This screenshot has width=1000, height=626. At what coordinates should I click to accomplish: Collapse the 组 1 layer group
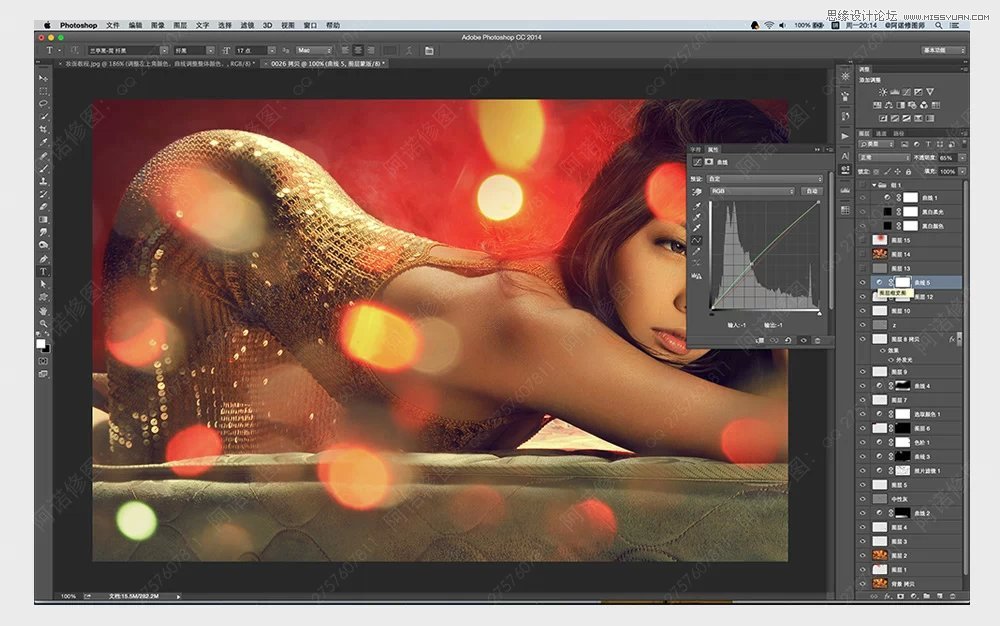(873, 185)
